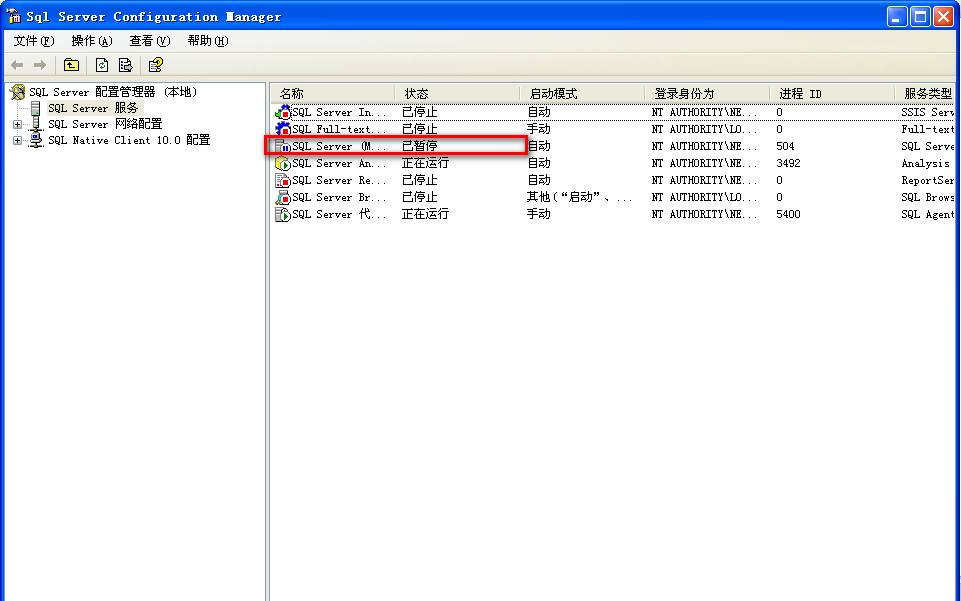This screenshot has width=961, height=601.
Task: Click the title bar application icon
Action: [13, 16]
